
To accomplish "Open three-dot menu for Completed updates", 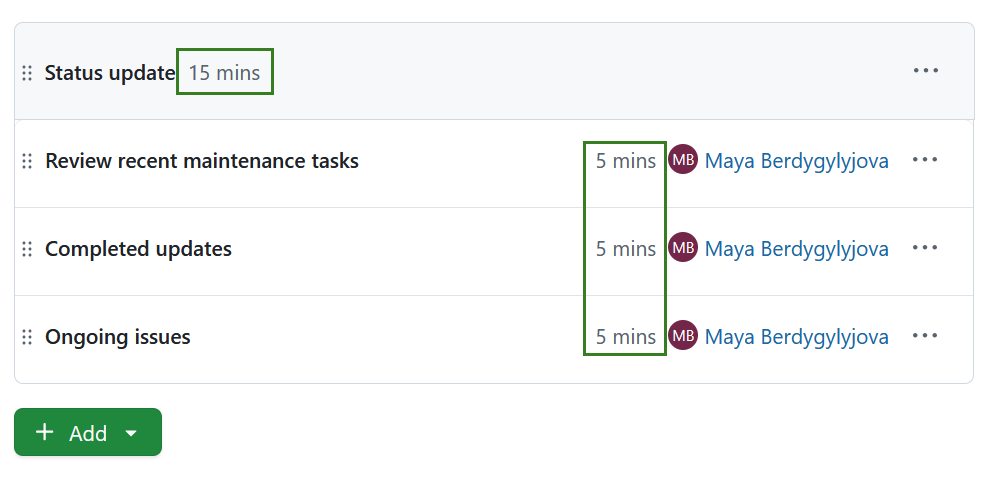I will pos(925,248).
